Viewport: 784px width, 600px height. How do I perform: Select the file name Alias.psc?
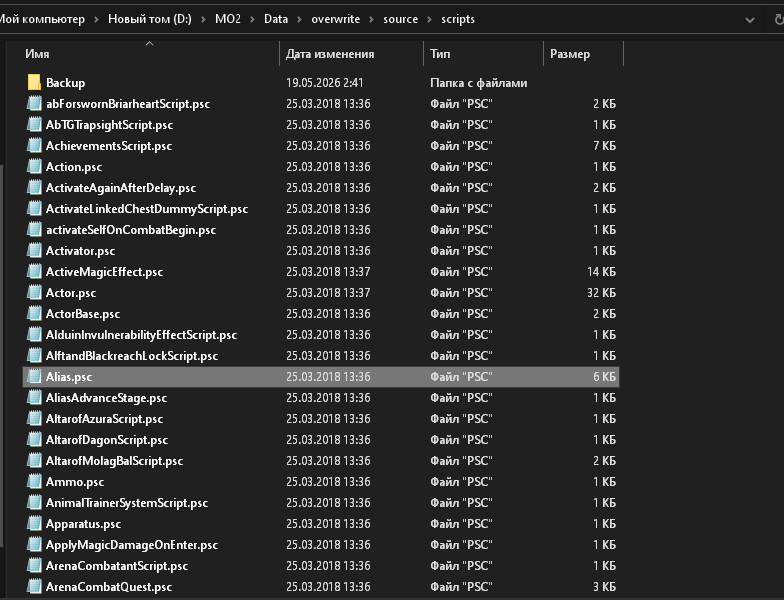[x=69, y=377]
